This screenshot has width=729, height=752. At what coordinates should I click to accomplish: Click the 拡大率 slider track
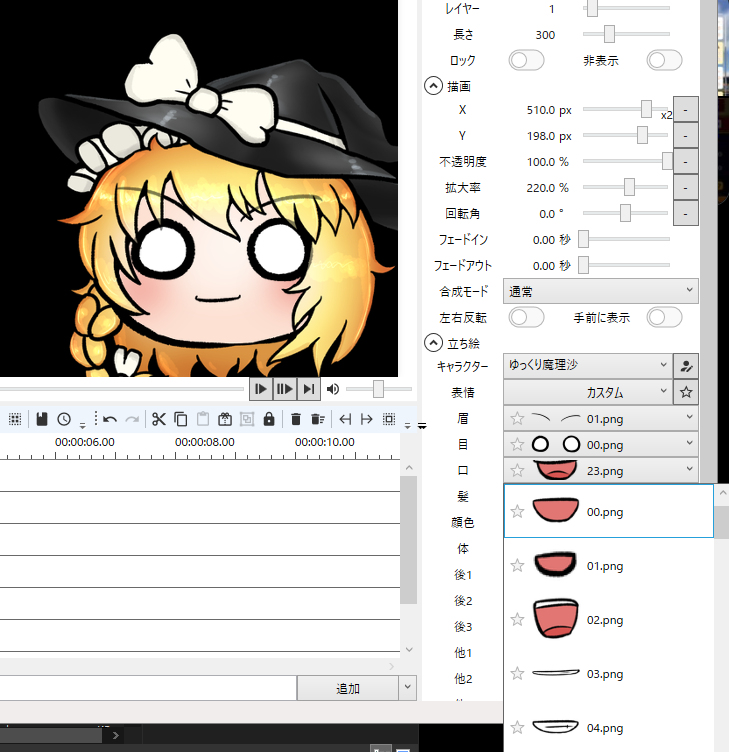[625, 187]
